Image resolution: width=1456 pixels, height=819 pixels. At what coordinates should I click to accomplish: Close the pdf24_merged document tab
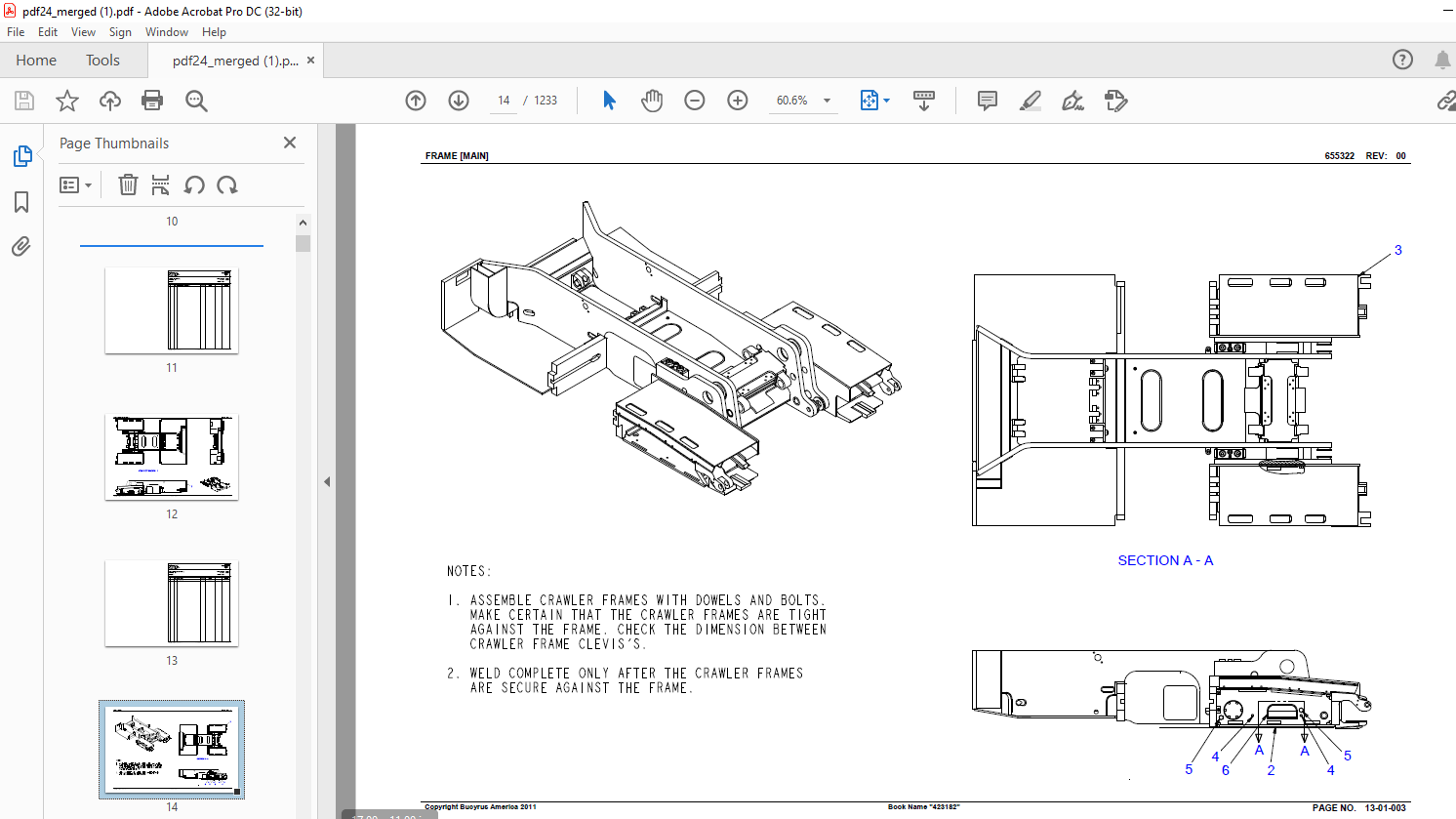tap(310, 61)
